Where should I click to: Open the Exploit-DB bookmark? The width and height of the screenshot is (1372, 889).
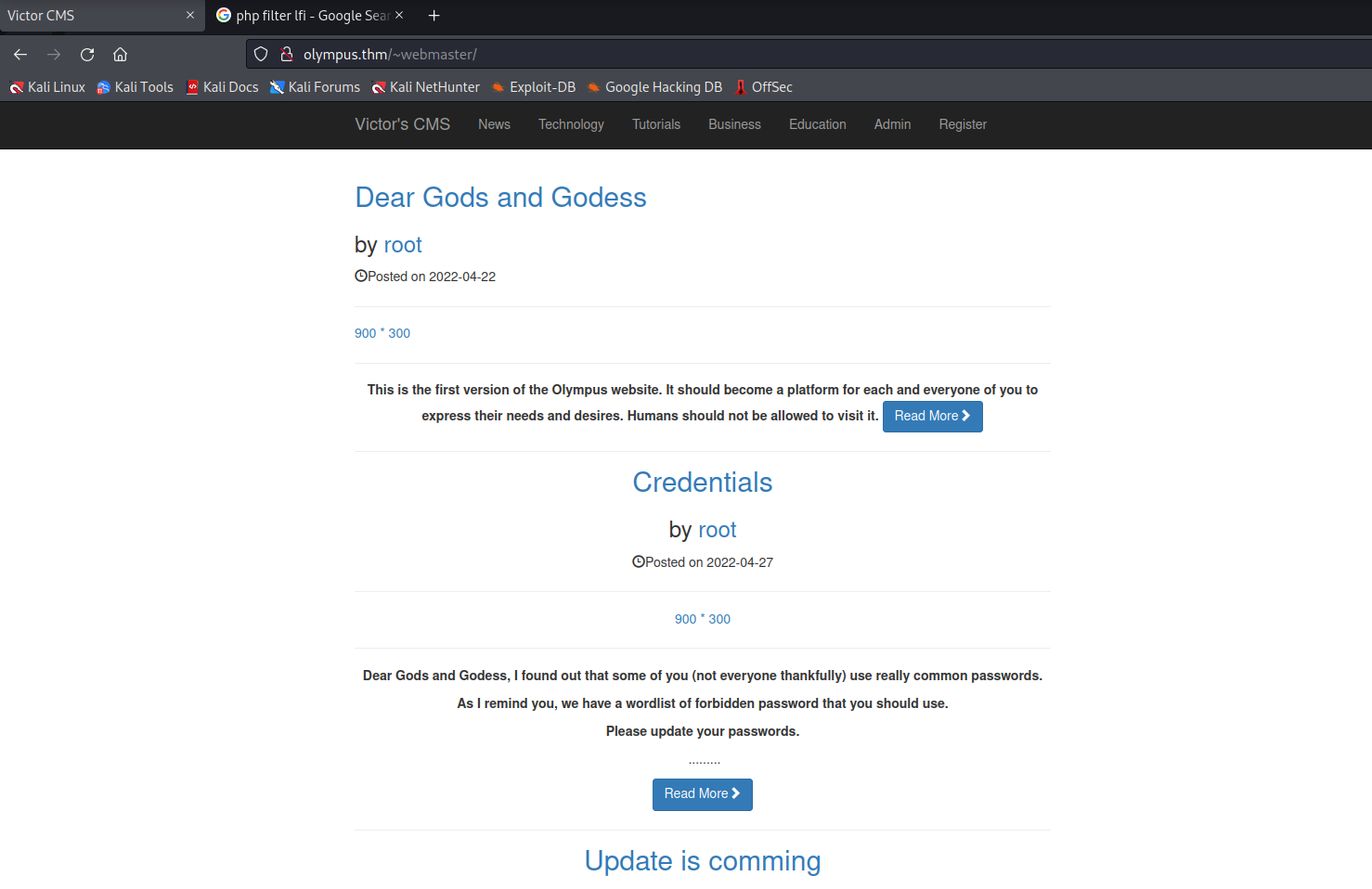534,87
